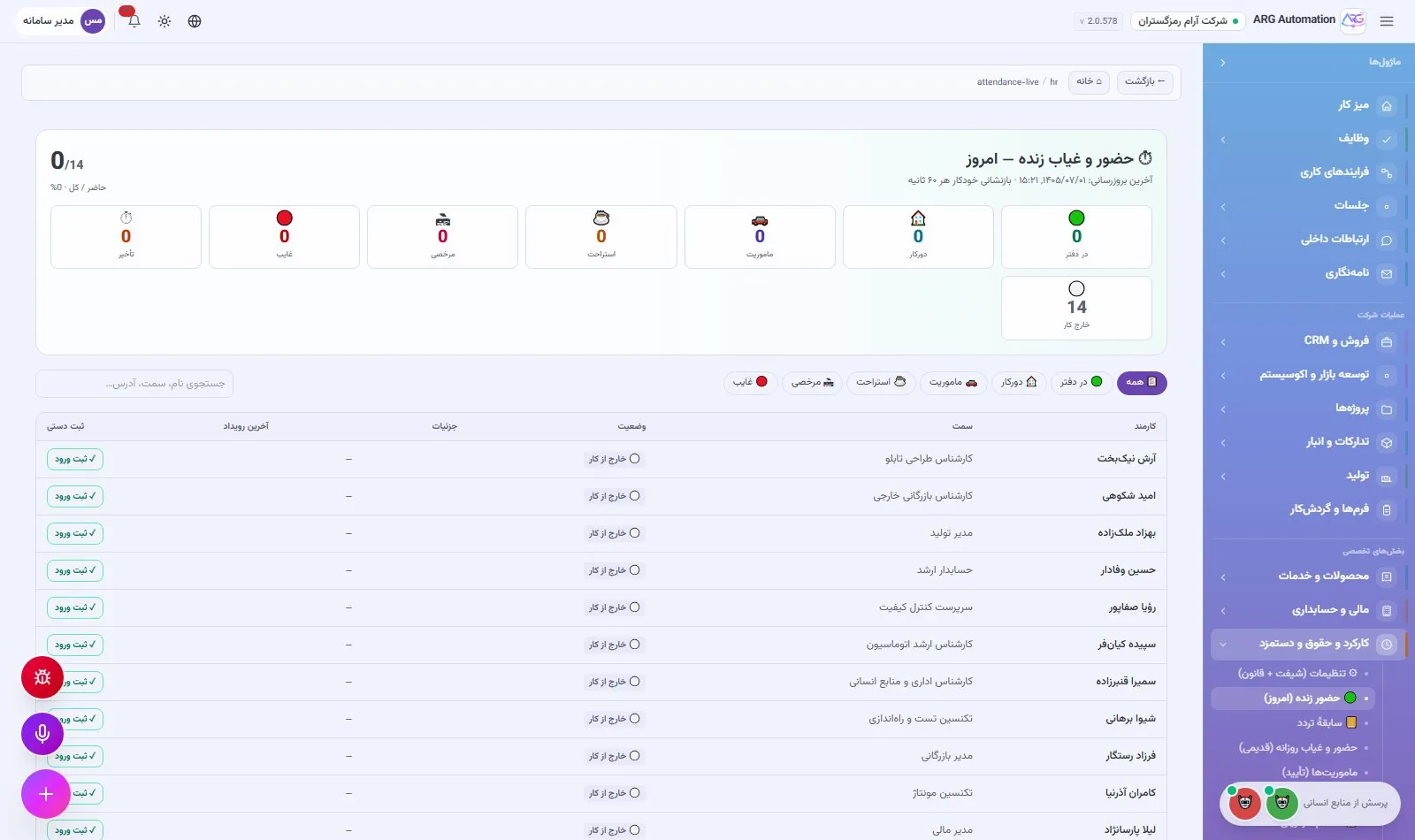Image resolution: width=1415 pixels, height=840 pixels.
Task: Click the بازگشت back button
Action: click(1144, 81)
